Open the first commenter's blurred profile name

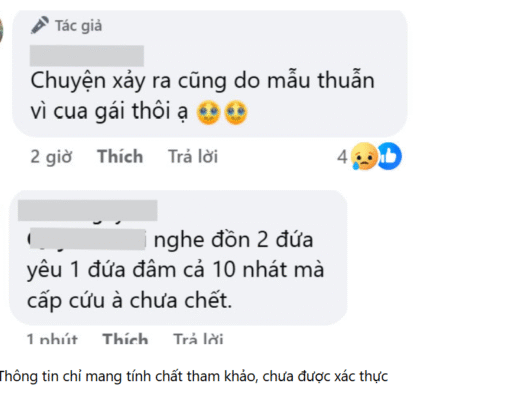click(87, 55)
